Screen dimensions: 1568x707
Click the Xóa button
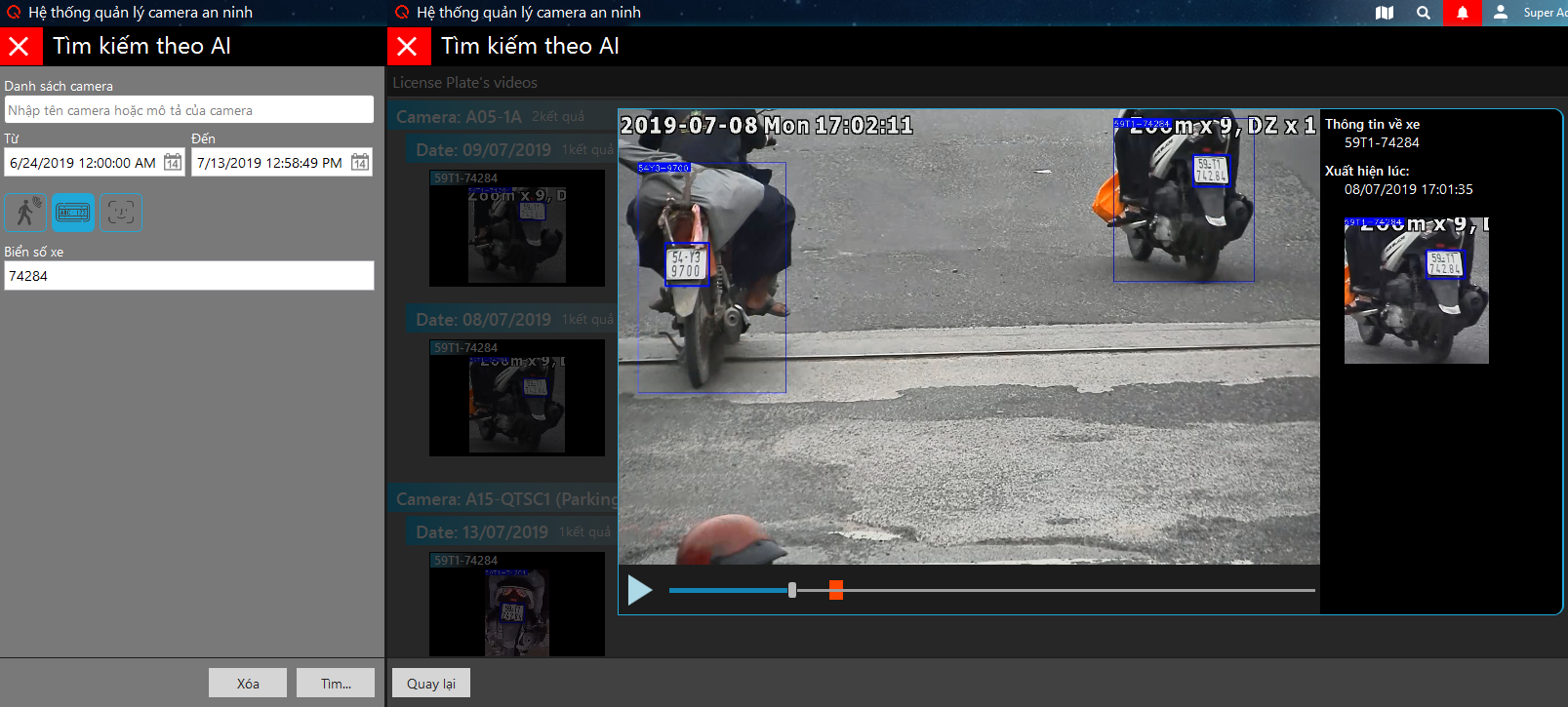coord(248,684)
